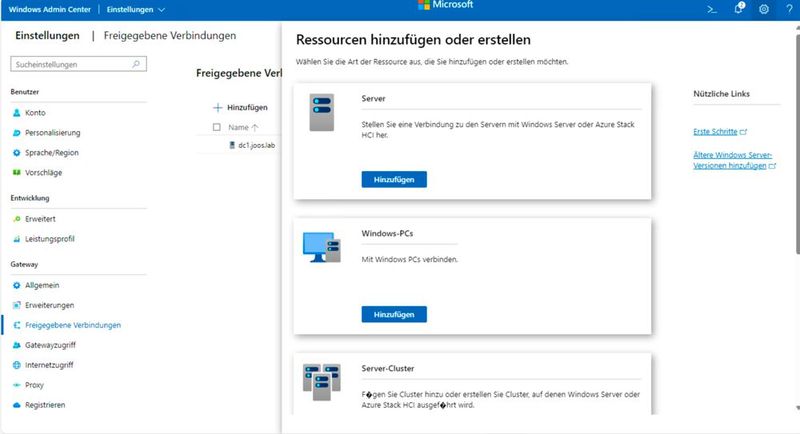Click the Gatewayzugriff icon
Image resolution: width=800 pixels, height=434 pixels.
pyautogui.click(x=16, y=345)
